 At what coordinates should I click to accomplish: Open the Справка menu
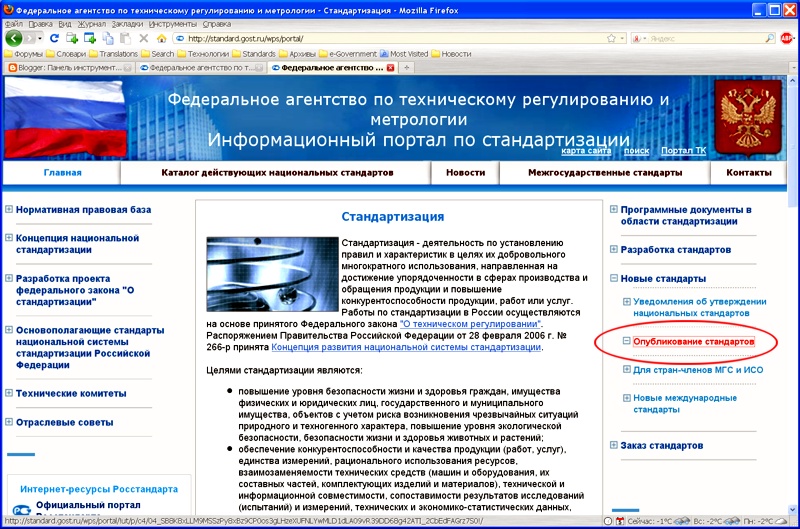(217, 24)
